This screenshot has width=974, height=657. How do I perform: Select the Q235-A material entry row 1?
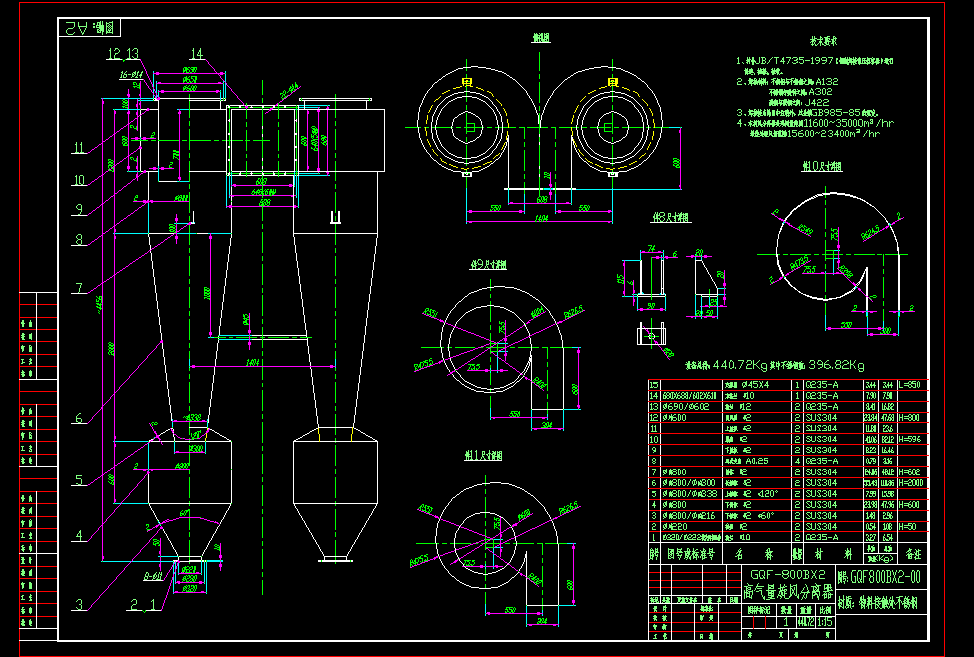(820, 535)
